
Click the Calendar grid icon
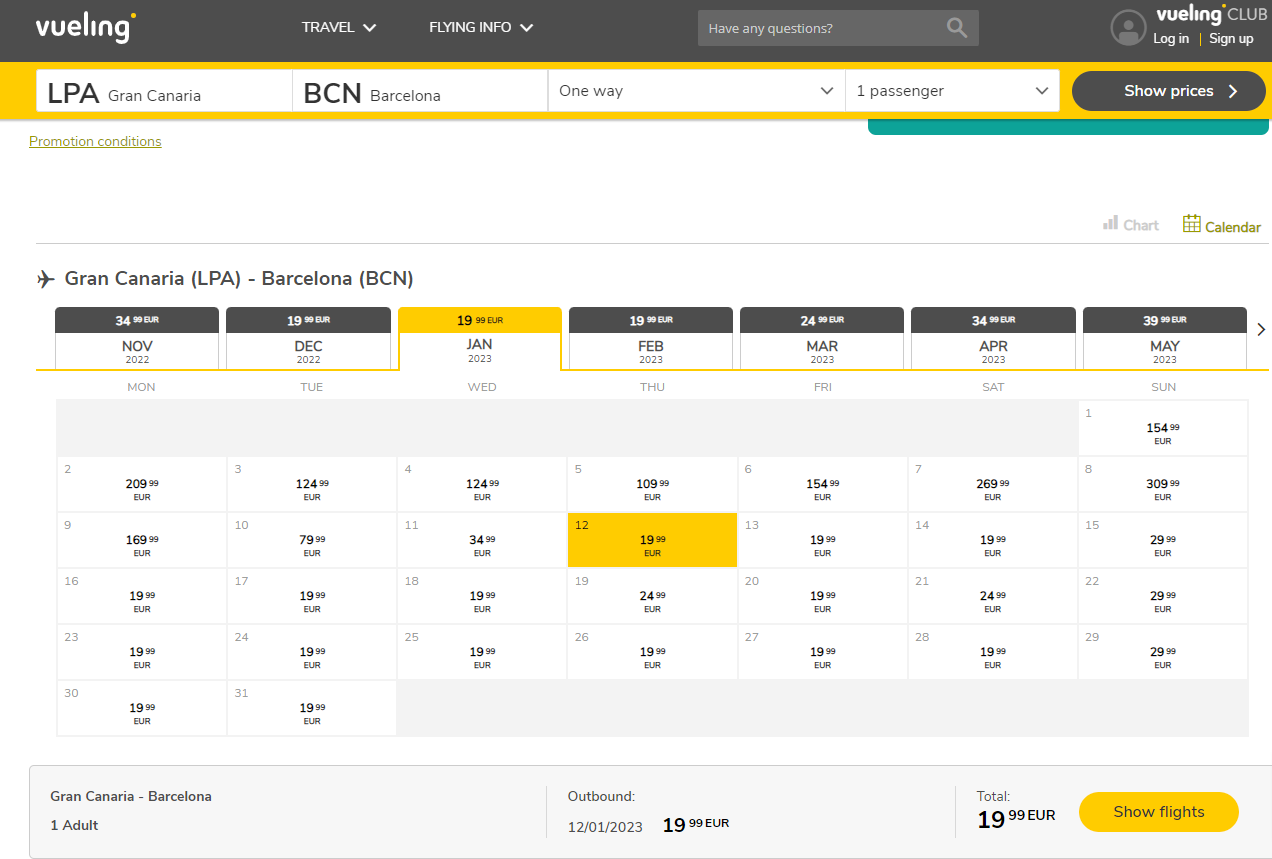tap(1191, 223)
